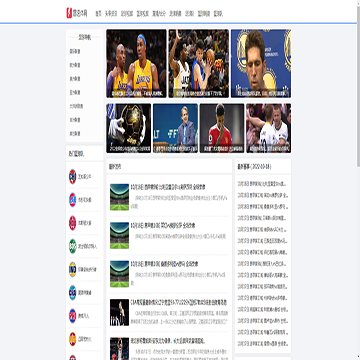Click the teal CHA team logo
Screen dimensions: 360x360
[72, 293]
